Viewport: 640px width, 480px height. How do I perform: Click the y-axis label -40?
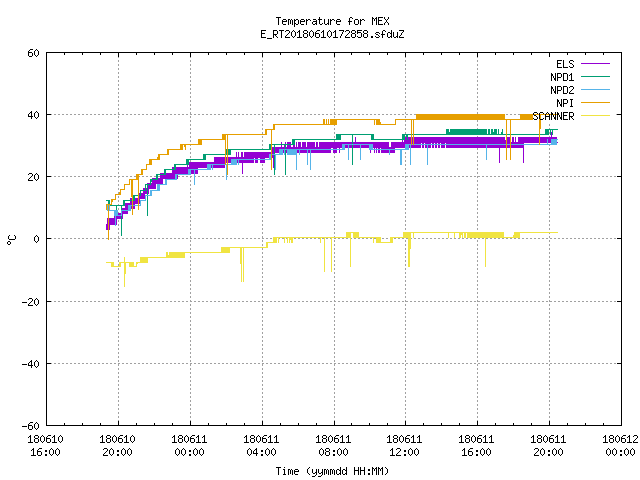pos(31,364)
